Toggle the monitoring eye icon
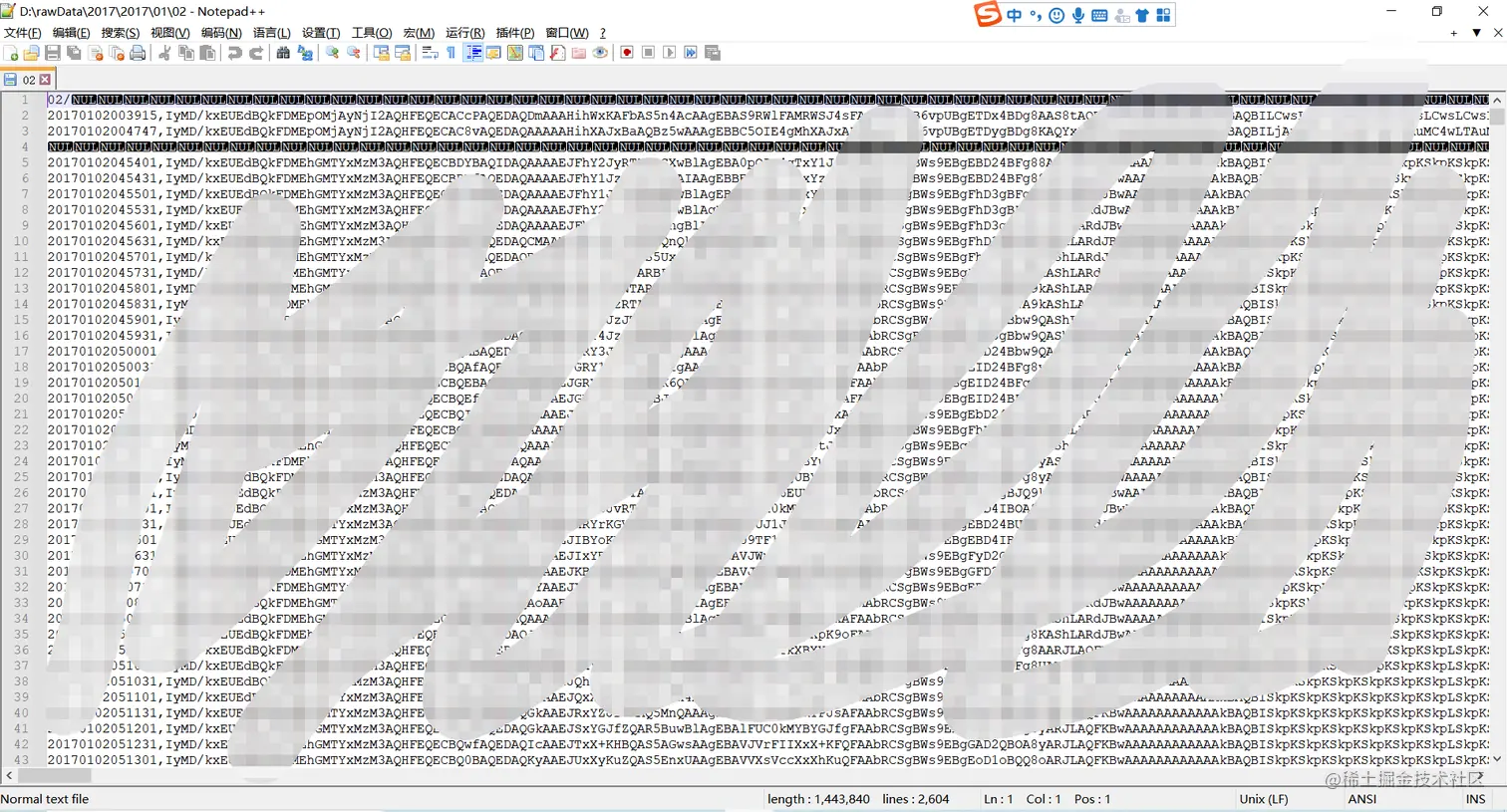Image resolution: width=1507 pixels, height=812 pixels. [x=600, y=53]
